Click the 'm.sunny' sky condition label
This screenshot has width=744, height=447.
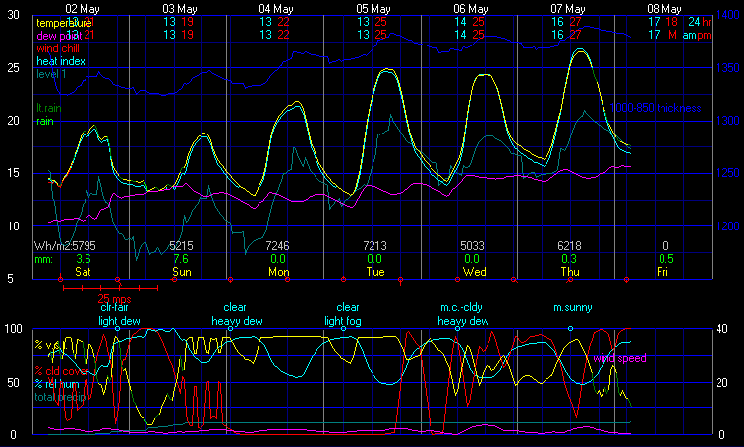tap(573, 307)
